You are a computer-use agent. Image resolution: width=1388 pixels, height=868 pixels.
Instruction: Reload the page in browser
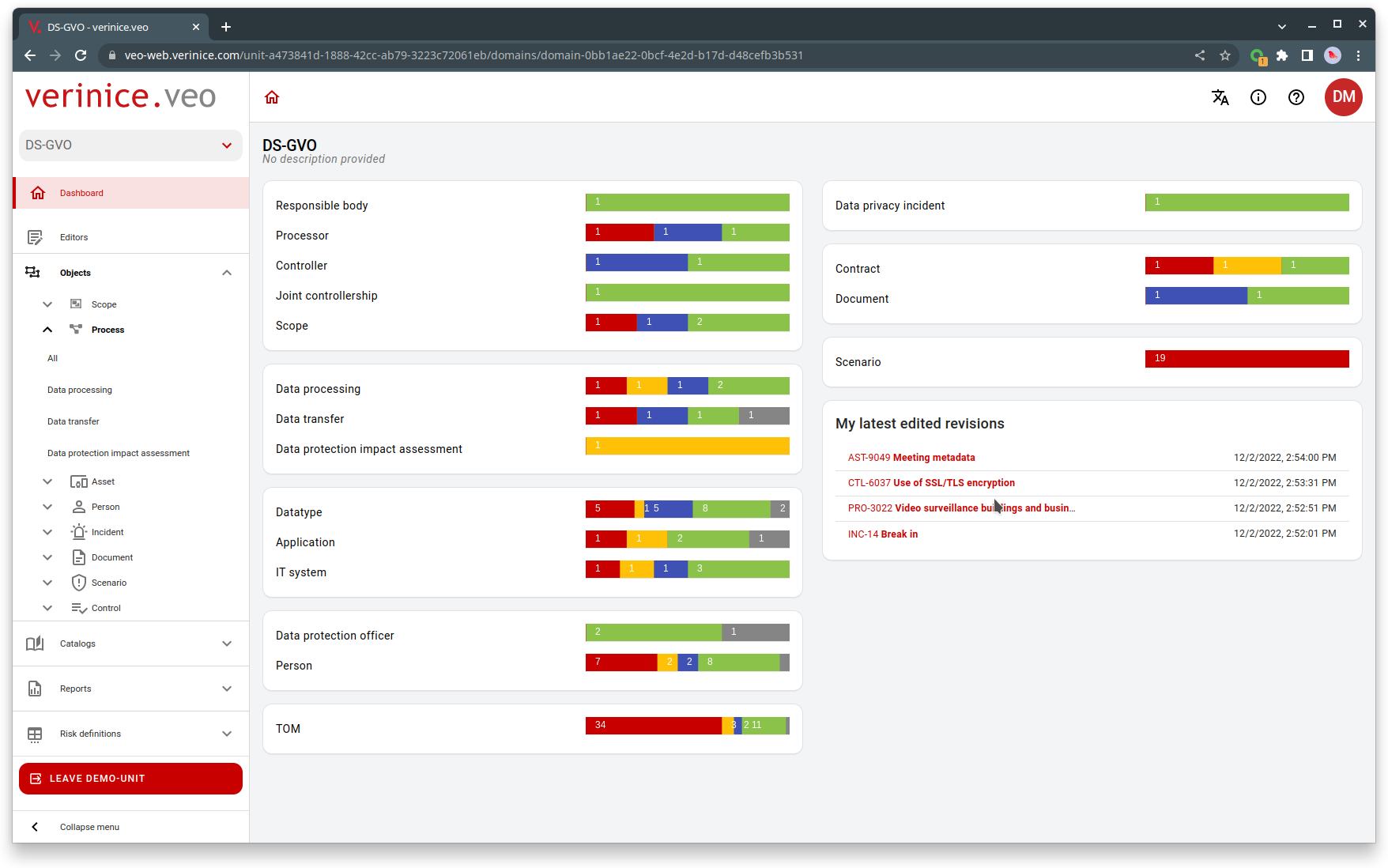[81, 55]
